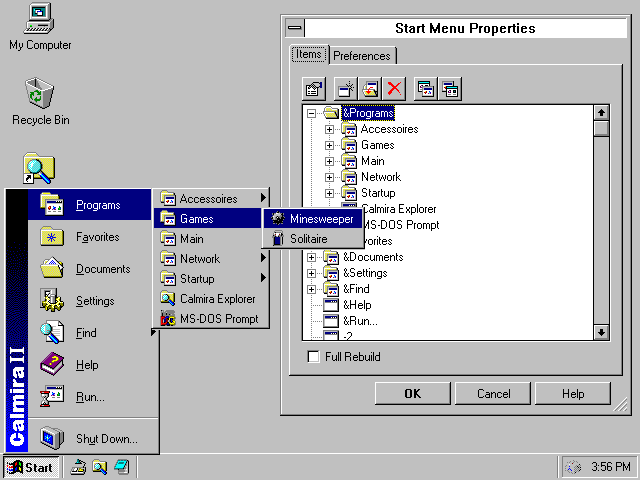Viewport: 640px width, 480px height.
Task: Select the &Settings label in the tree
Action: [x=365, y=273]
